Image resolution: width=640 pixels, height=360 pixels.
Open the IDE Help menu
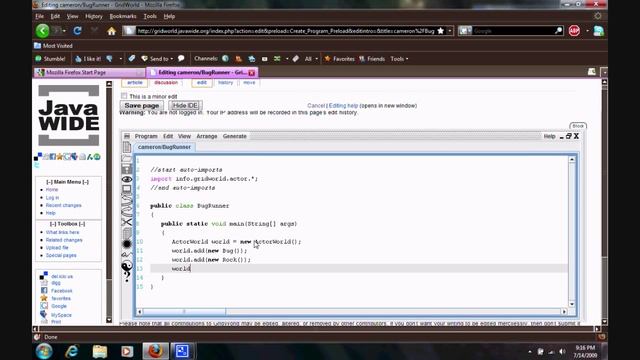click(x=549, y=136)
